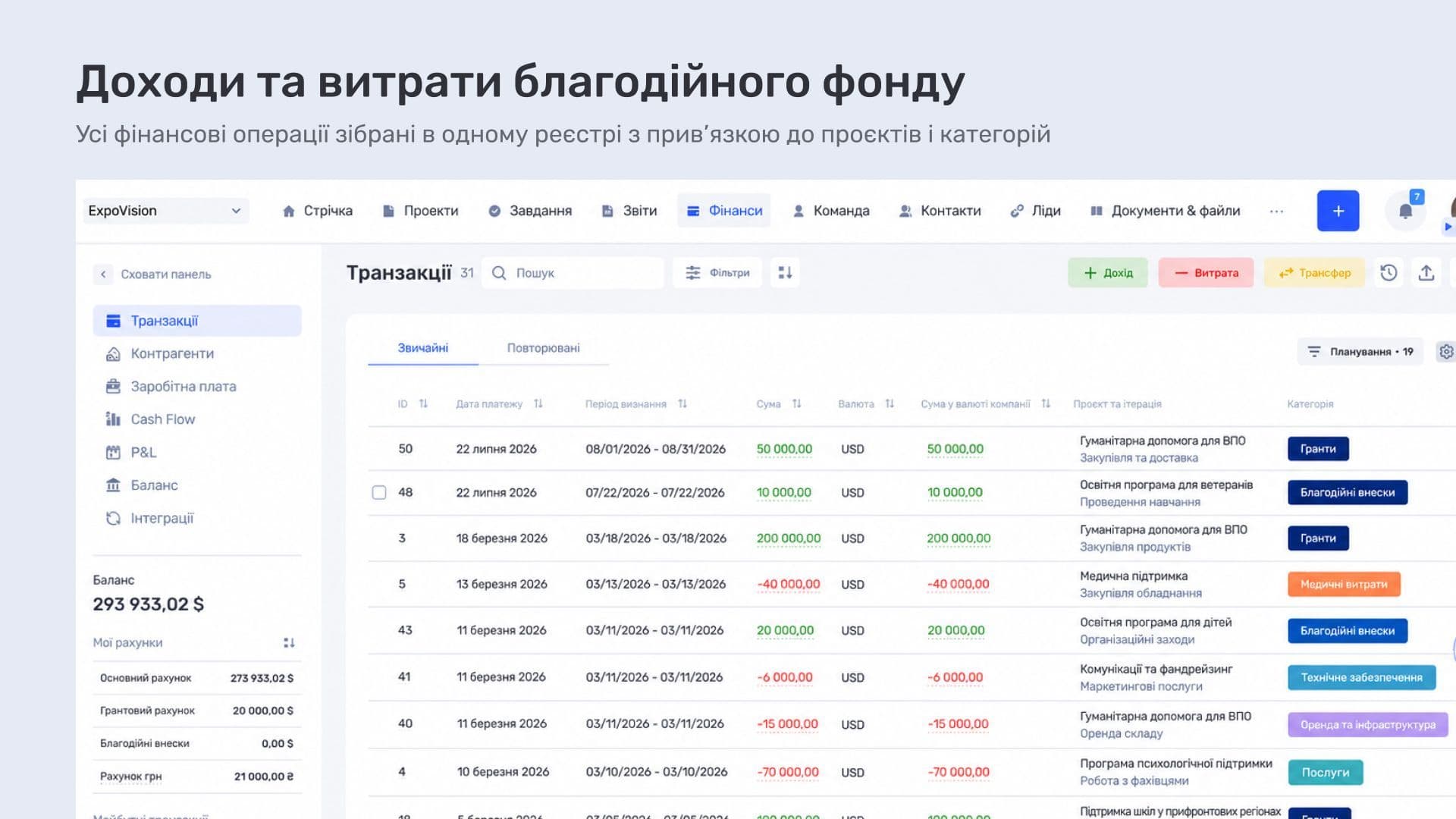This screenshot has width=1456, height=819.
Task: Open Планування • 19 view selector
Action: (x=1360, y=352)
